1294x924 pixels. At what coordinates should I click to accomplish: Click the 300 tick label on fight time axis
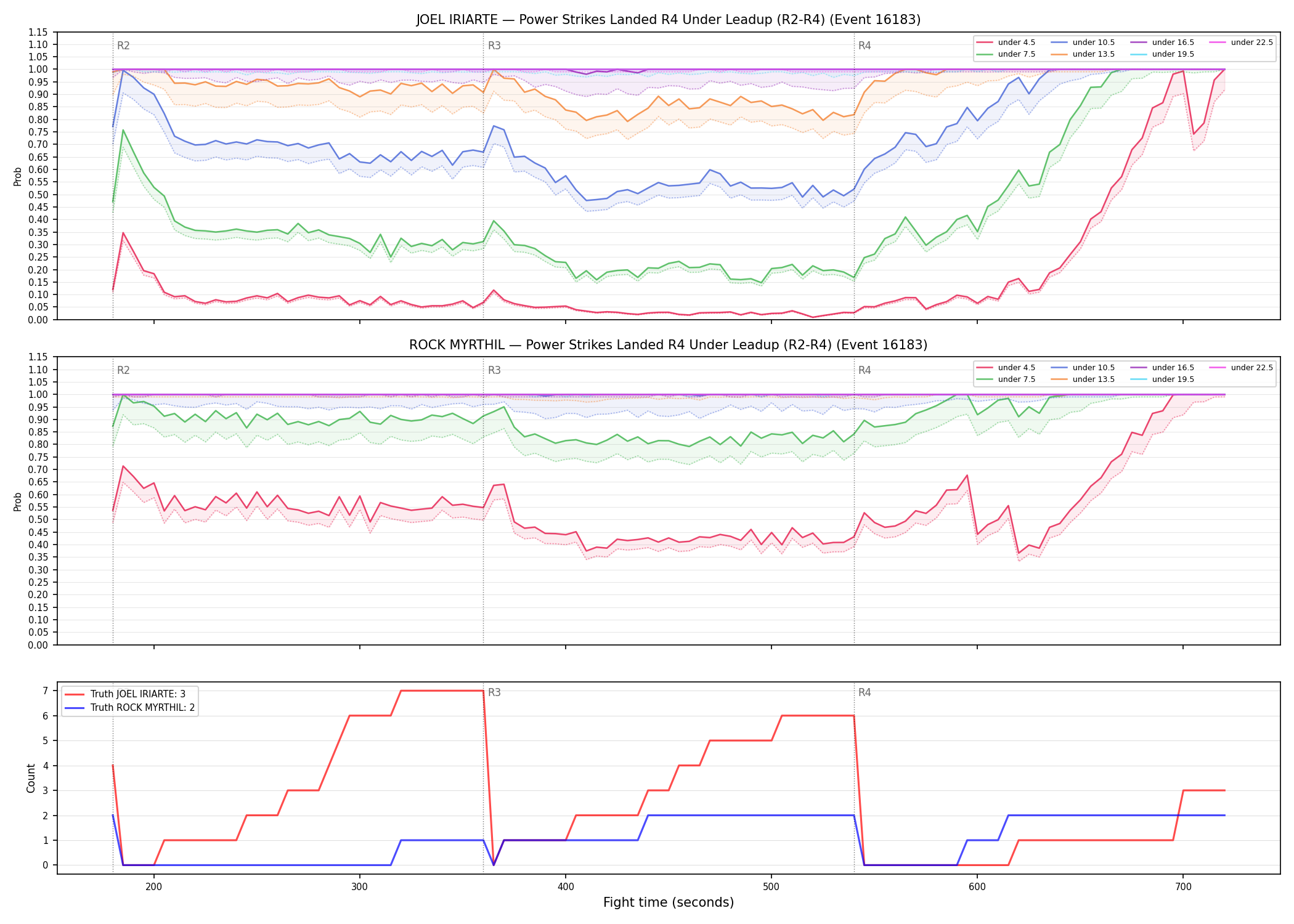pyautogui.click(x=360, y=886)
